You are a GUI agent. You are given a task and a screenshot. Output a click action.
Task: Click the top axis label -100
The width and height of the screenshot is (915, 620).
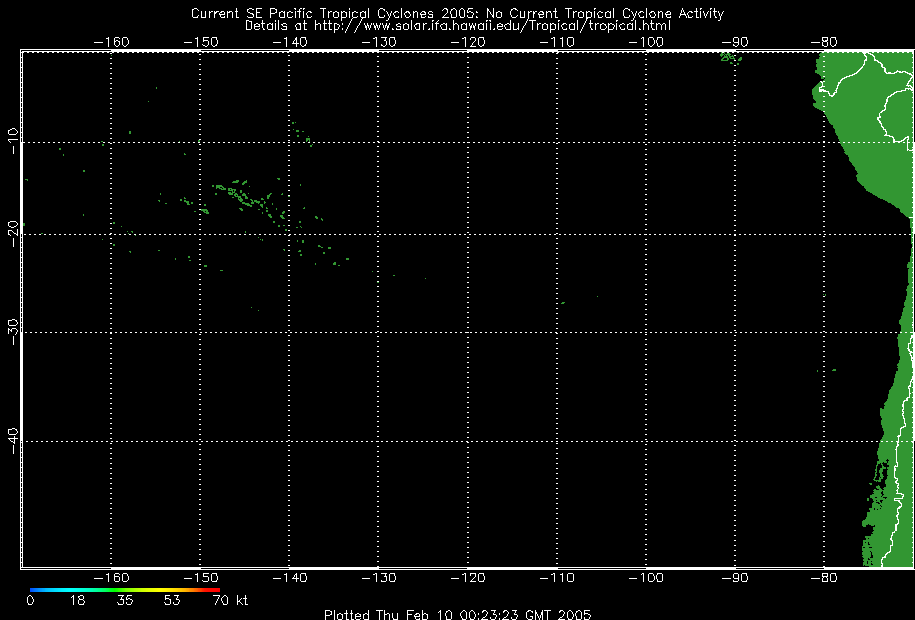645,42
